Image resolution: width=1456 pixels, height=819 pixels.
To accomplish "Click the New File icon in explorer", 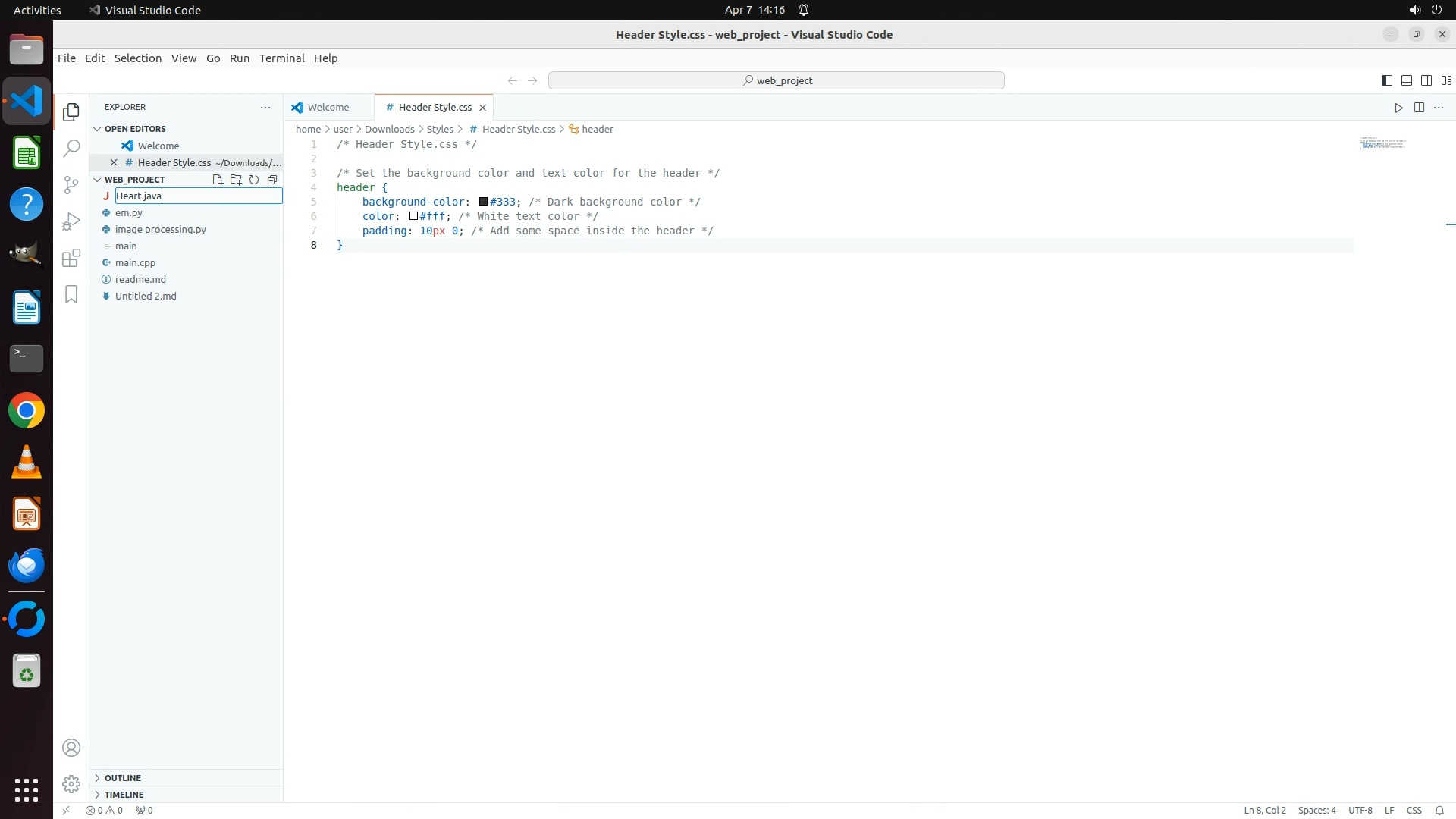I will [218, 180].
